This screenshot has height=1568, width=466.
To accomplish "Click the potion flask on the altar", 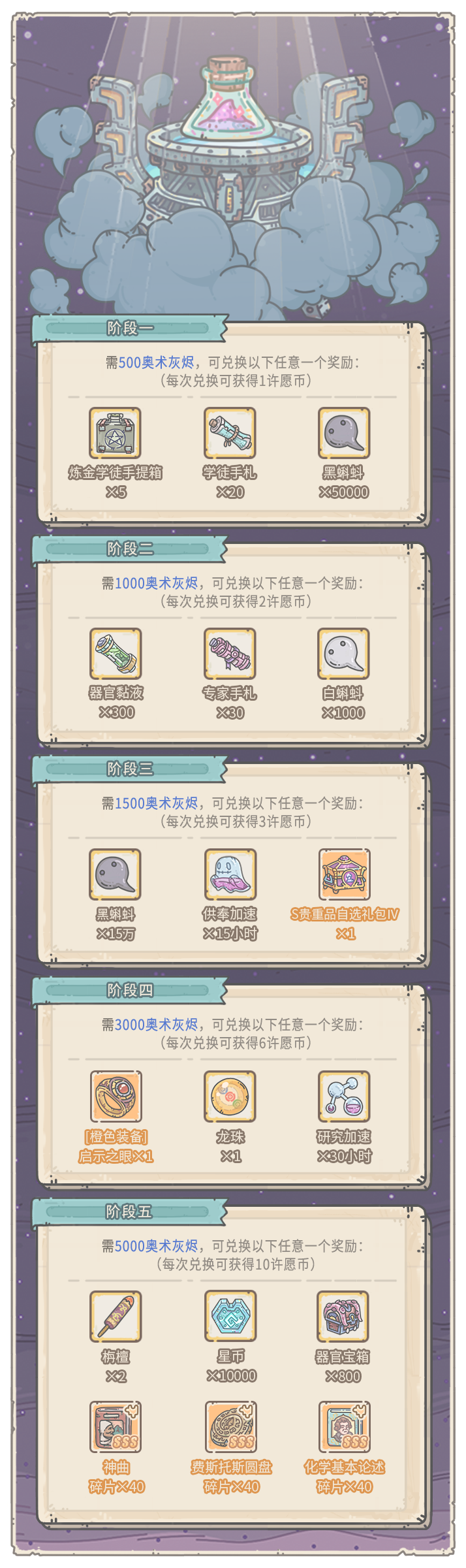I will (x=230, y=98).
